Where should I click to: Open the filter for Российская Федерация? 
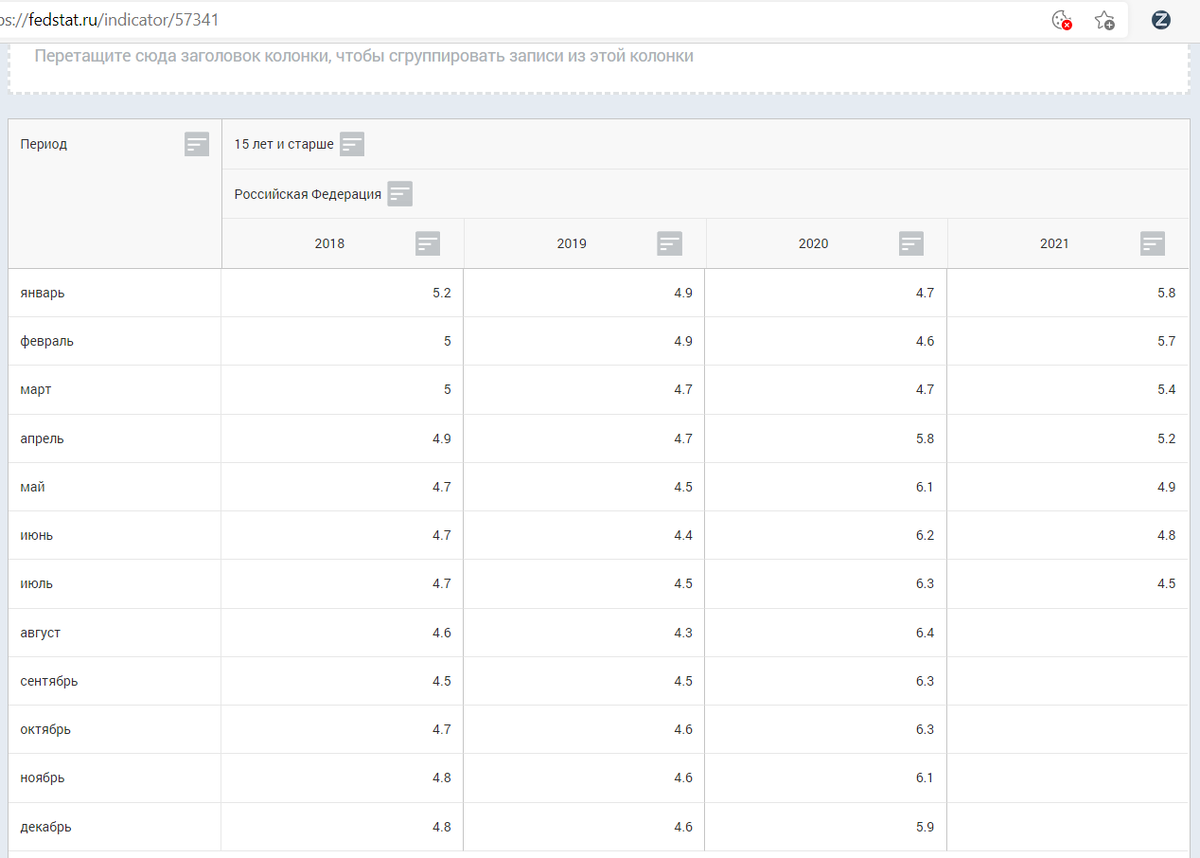(x=400, y=193)
